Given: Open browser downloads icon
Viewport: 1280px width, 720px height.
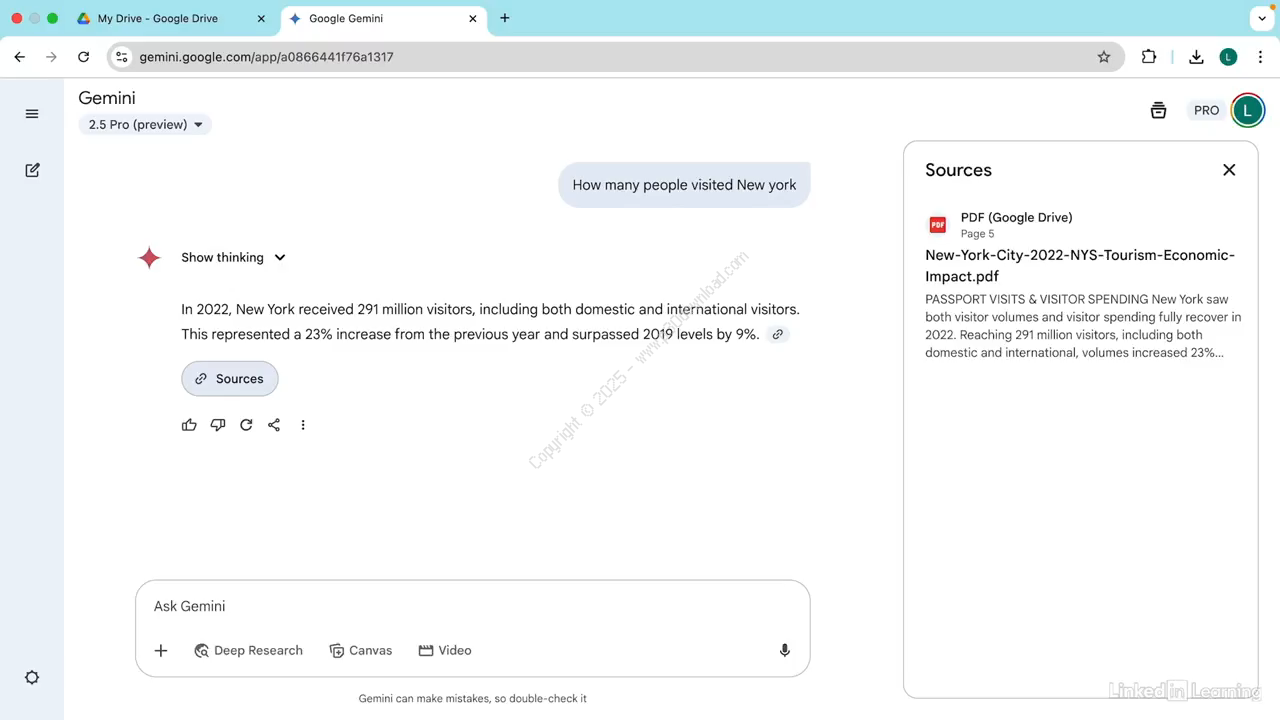Looking at the screenshot, I should (1196, 57).
